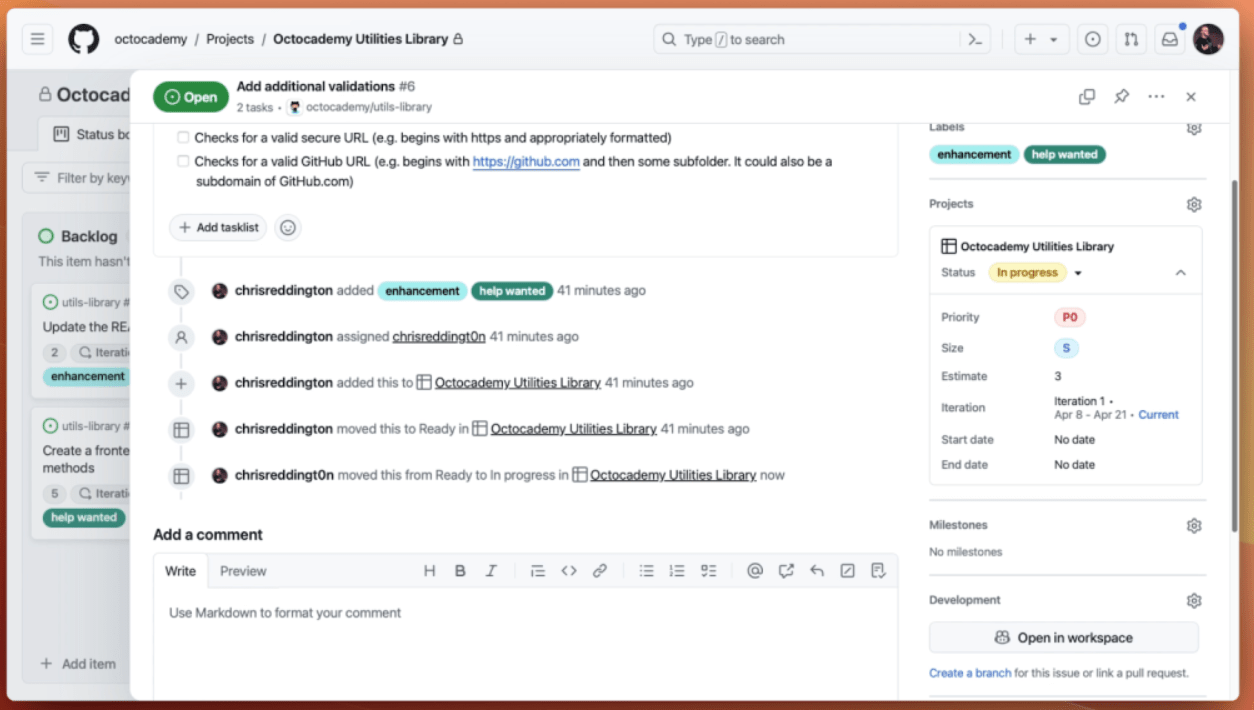Switch to the Preview tab
Screen dimensions: 1254x710
pos(243,571)
